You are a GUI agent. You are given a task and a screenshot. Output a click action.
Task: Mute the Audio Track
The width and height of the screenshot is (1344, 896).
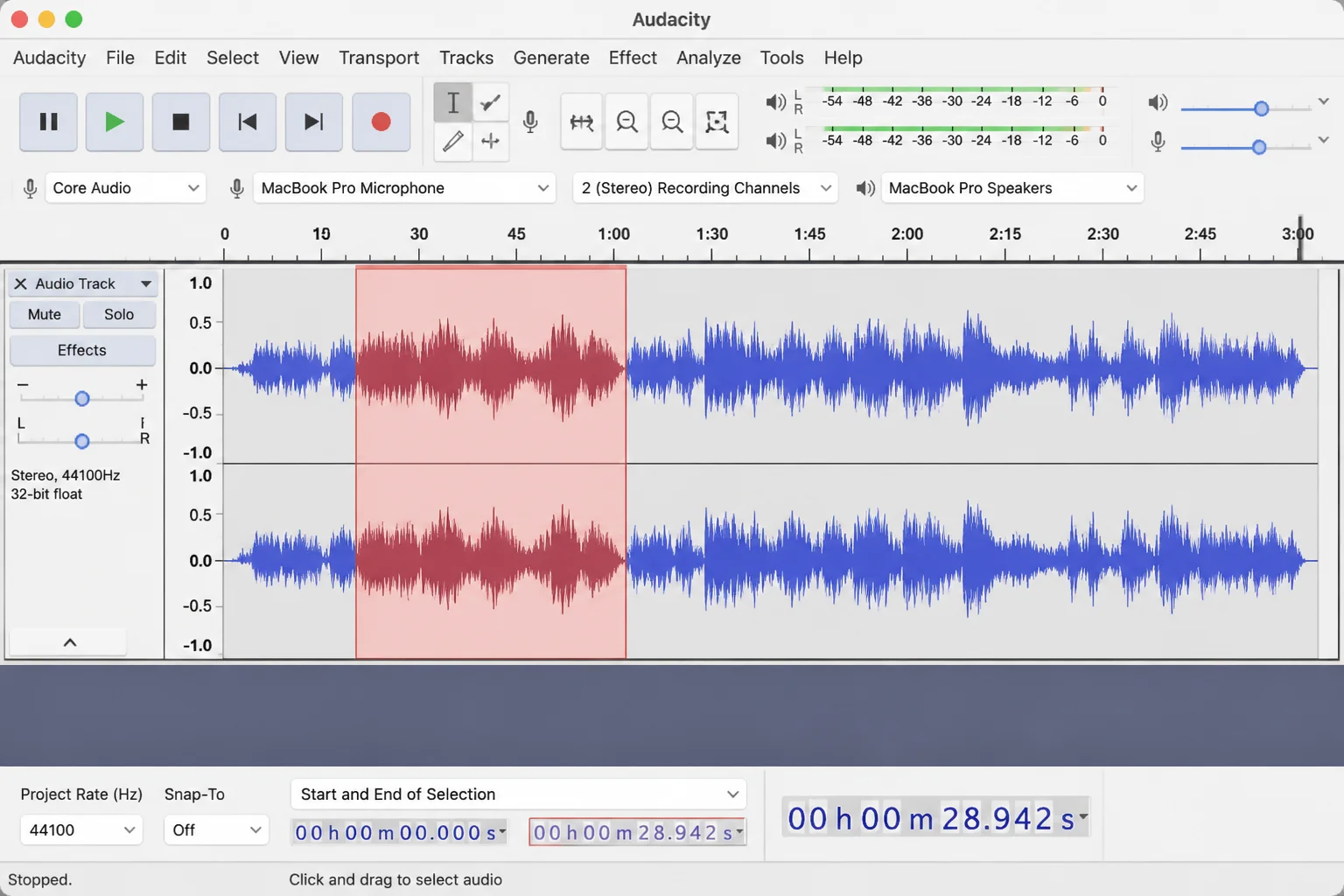(x=45, y=314)
